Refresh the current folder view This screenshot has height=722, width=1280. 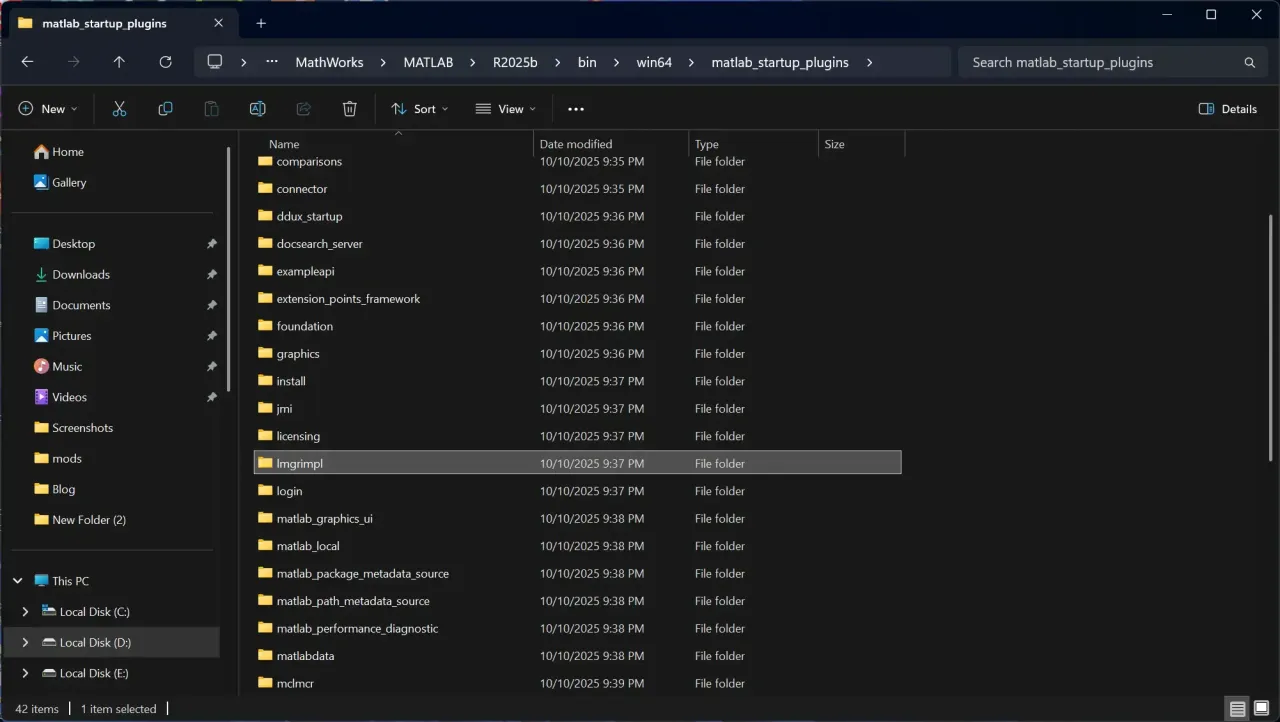click(166, 62)
